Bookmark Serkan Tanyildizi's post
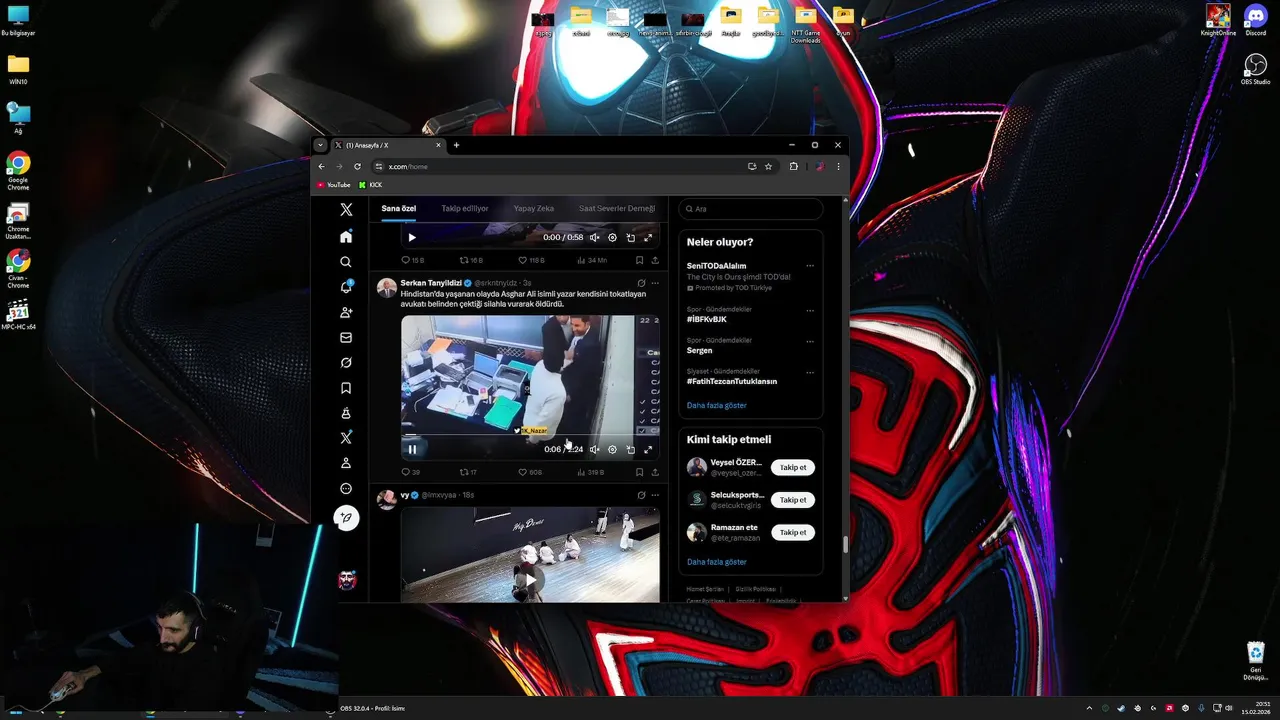1280x720 pixels. coord(640,472)
